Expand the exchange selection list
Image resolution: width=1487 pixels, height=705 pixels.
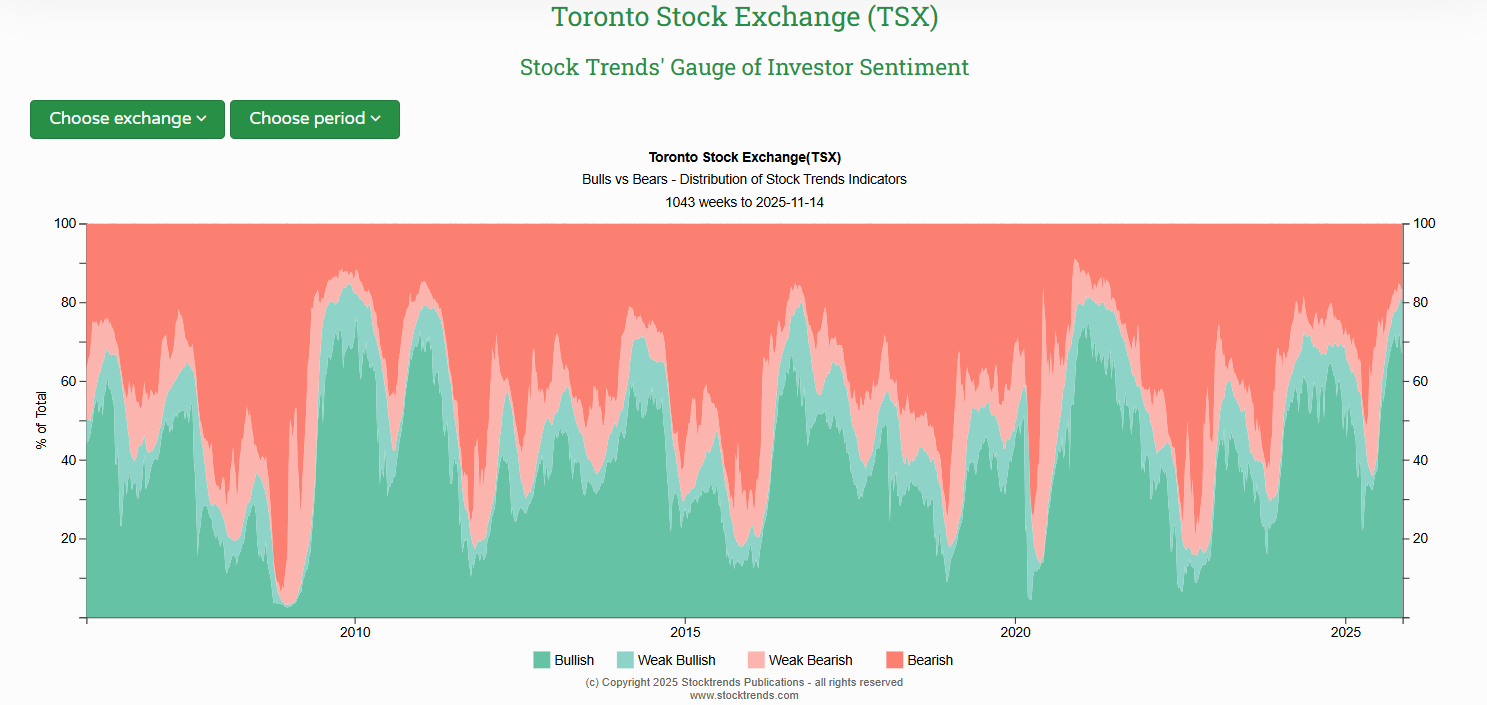pyautogui.click(x=127, y=119)
